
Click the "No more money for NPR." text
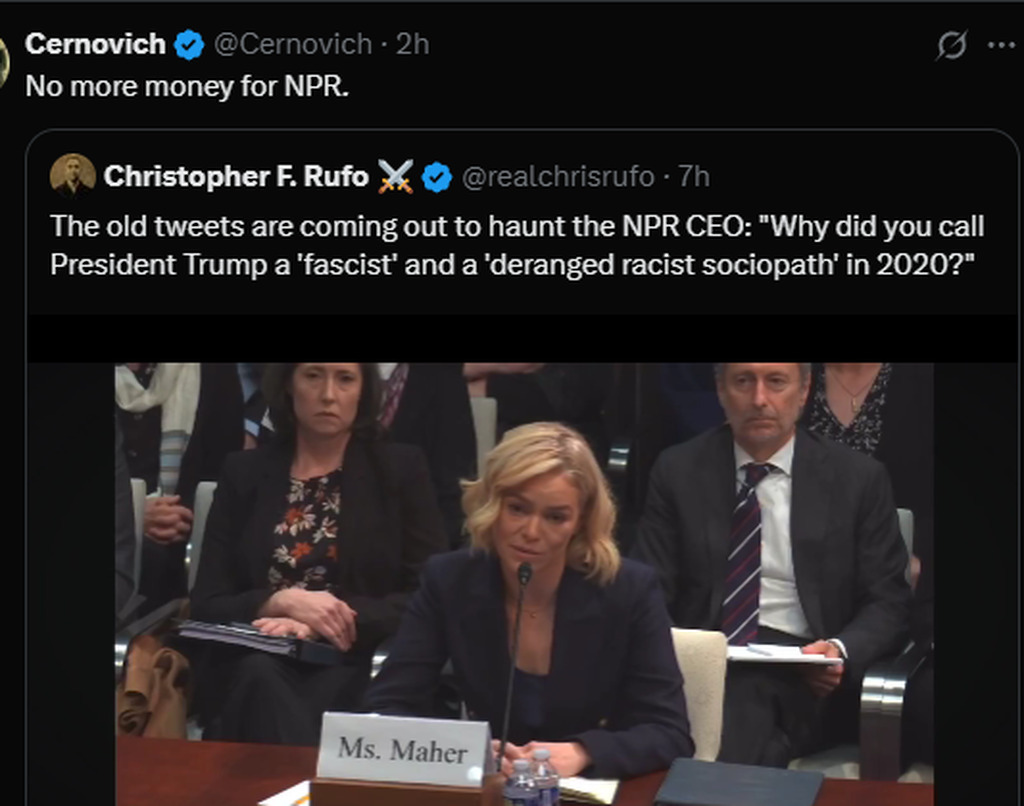coord(187,86)
